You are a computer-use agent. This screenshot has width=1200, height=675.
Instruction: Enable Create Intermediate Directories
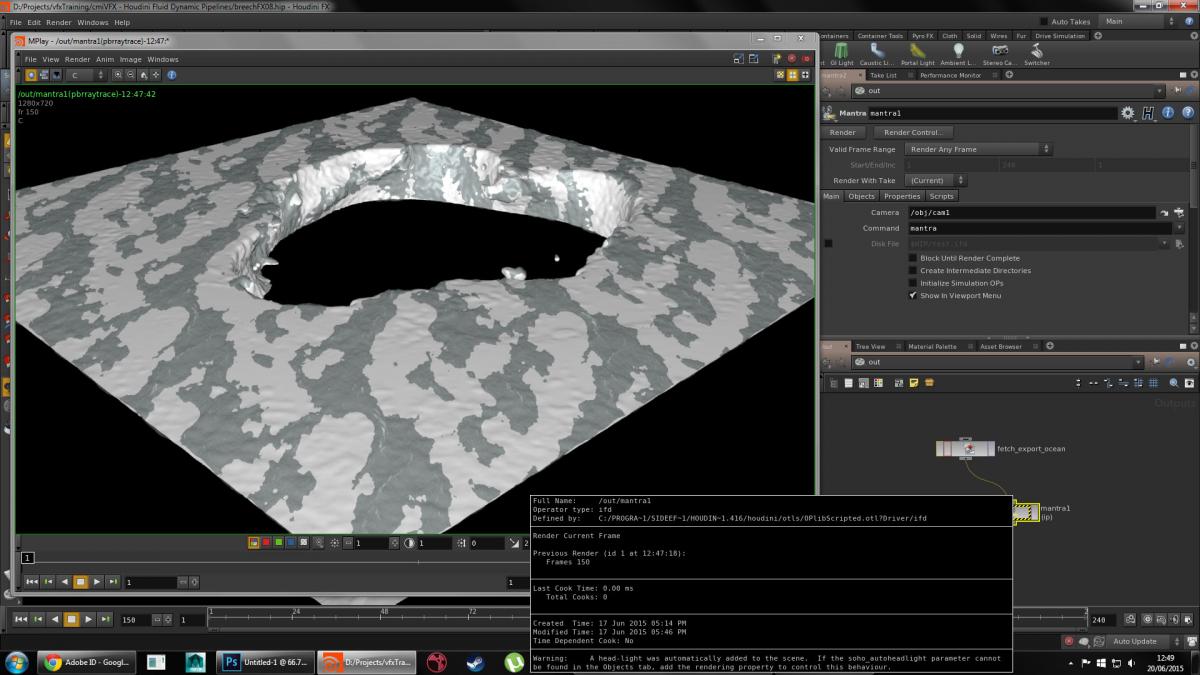point(912,270)
